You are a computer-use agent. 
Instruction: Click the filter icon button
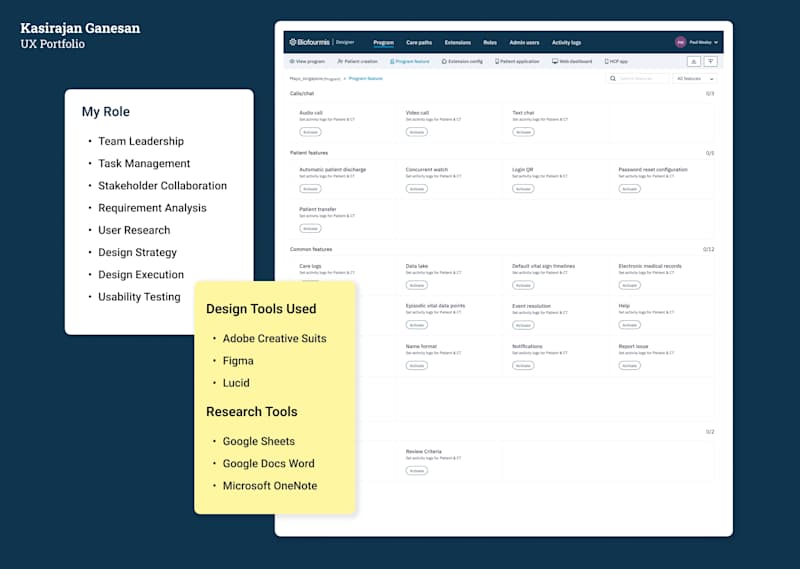pyautogui.click(x=711, y=61)
